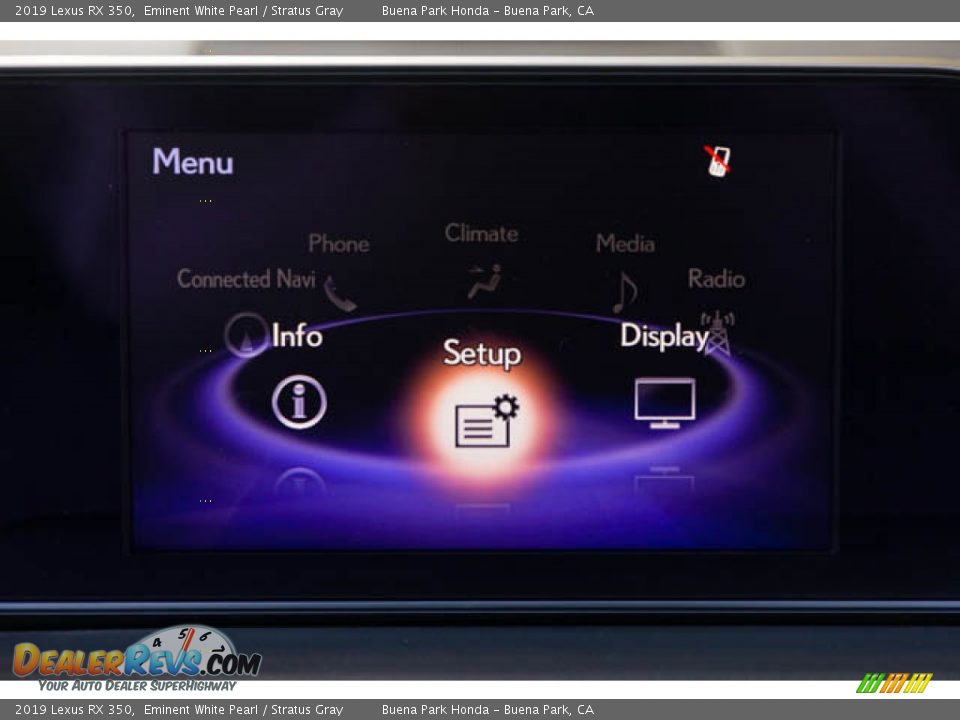The image size is (960, 720).
Task: Select the Media music note icon
Action: 625,292
